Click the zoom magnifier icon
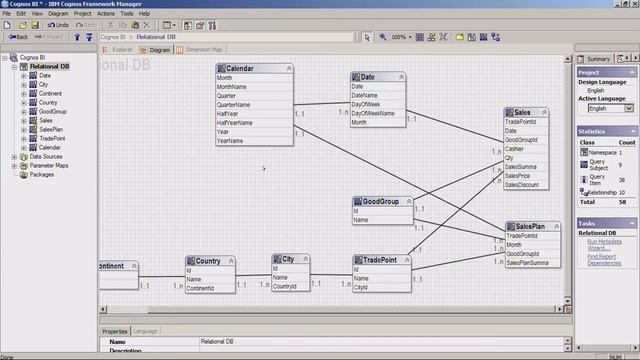 (x=382, y=37)
